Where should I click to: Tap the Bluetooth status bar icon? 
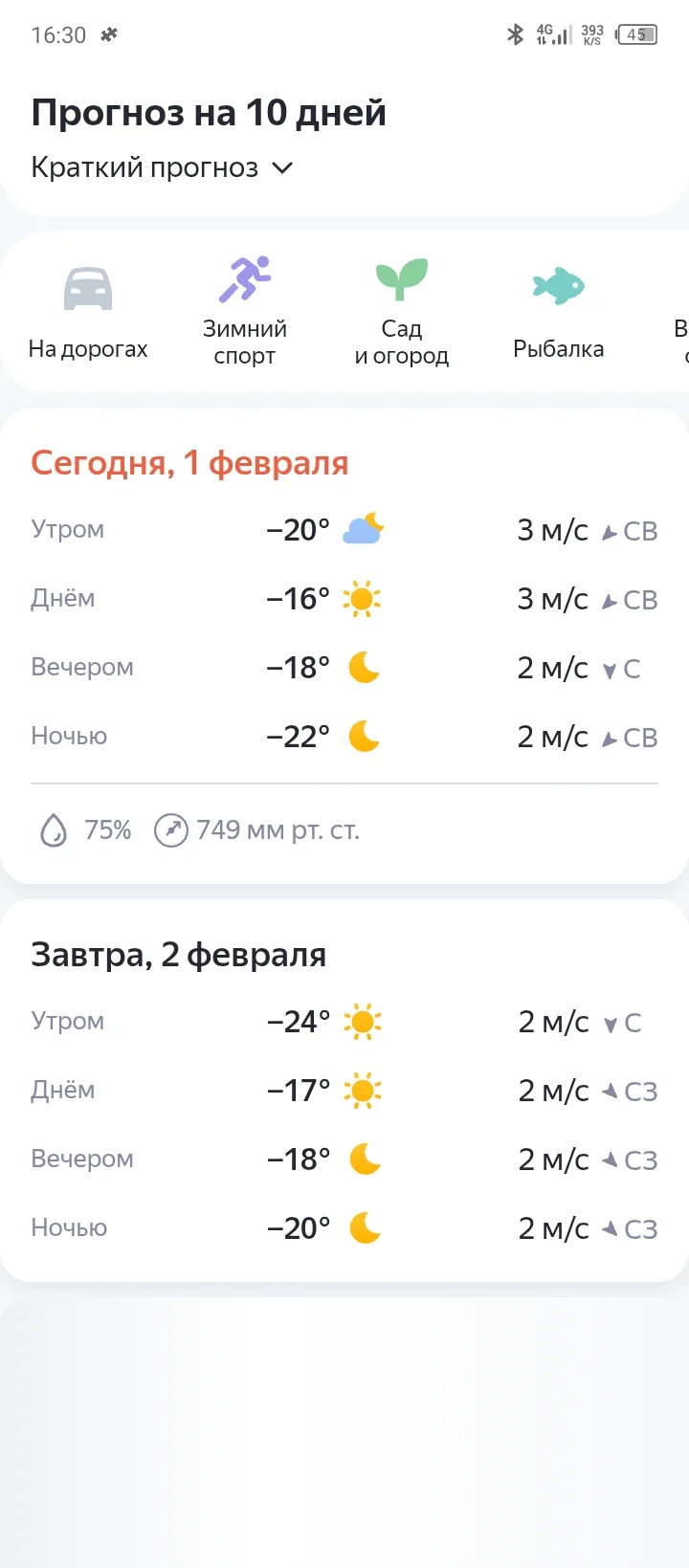515,35
